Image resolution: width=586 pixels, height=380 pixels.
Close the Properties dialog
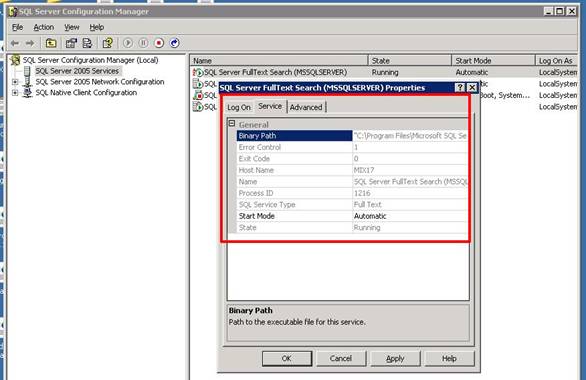[x=472, y=88]
